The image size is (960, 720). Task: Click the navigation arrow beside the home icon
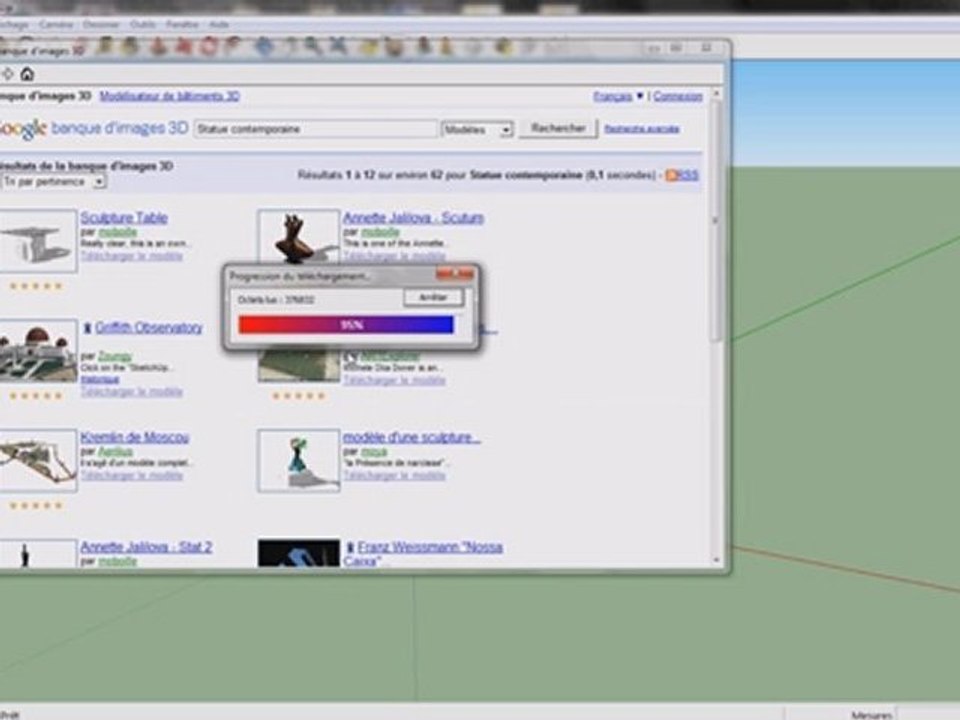click(x=7, y=74)
